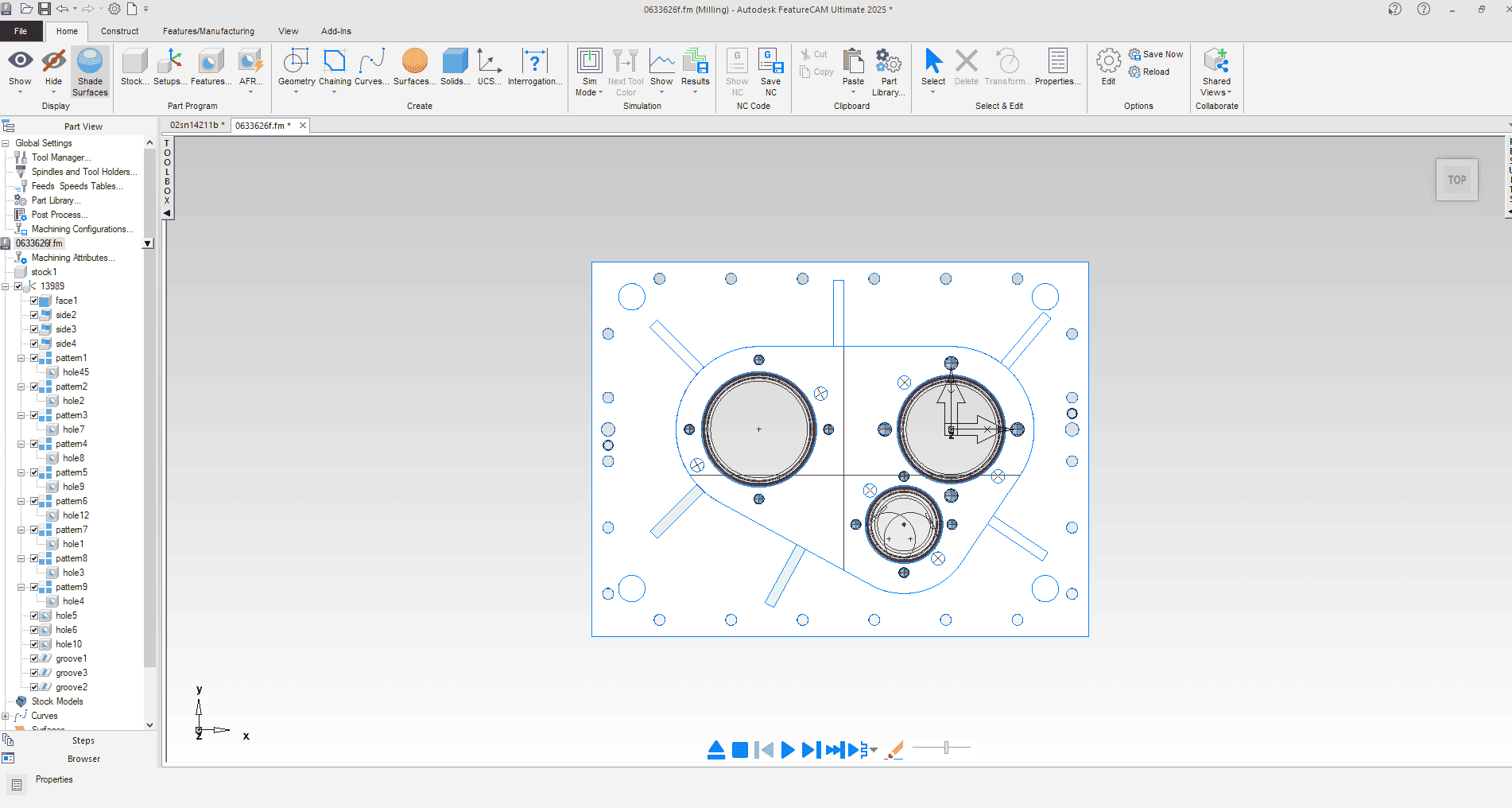Toggle the hole10 feature checkbox
1512x808 pixels.
pyautogui.click(x=34, y=644)
